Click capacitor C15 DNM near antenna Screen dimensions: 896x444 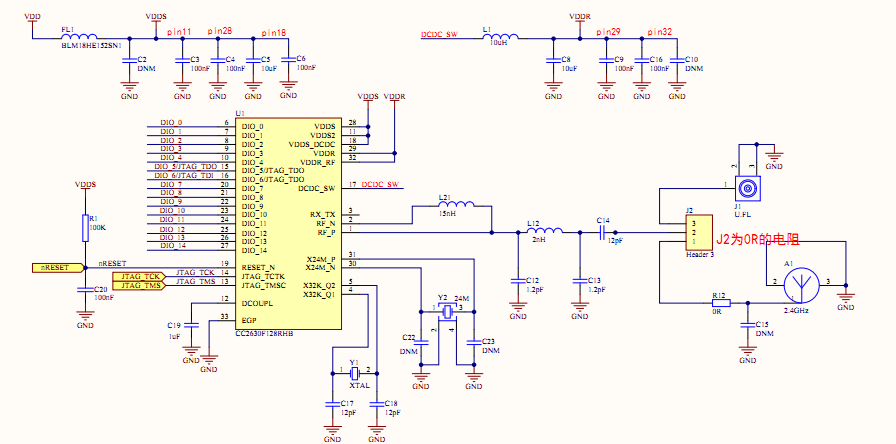(x=747, y=325)
